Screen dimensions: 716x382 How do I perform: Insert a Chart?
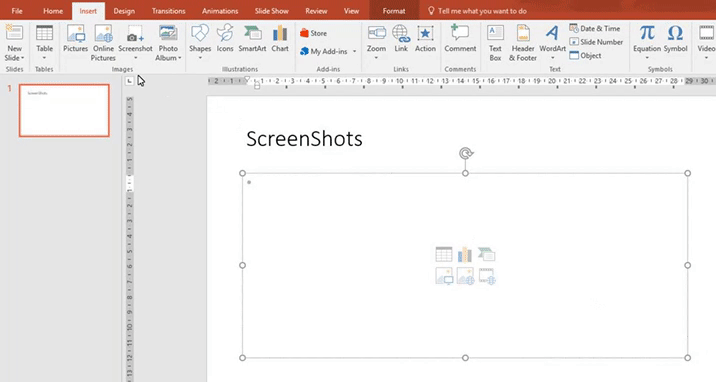(280, 38)
